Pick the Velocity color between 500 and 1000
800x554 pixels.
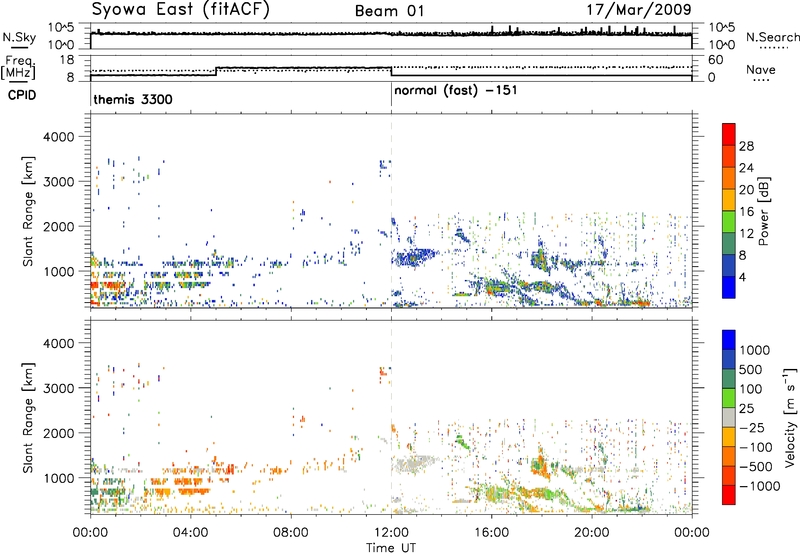click(729, 360)
